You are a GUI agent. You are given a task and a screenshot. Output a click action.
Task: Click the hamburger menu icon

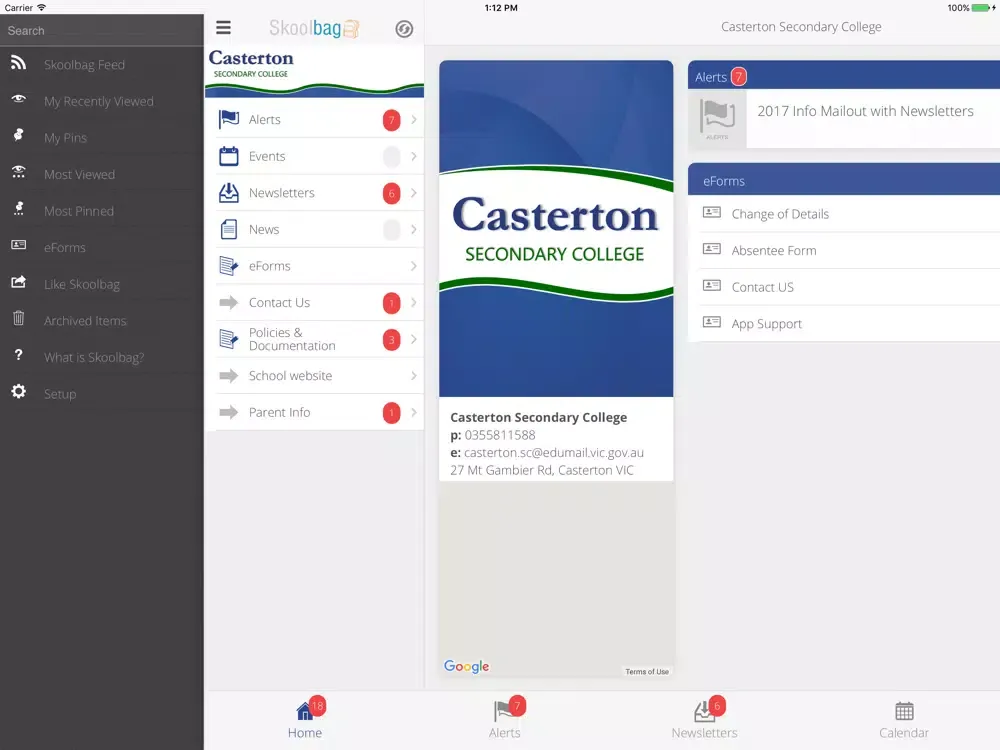(223, 28)
